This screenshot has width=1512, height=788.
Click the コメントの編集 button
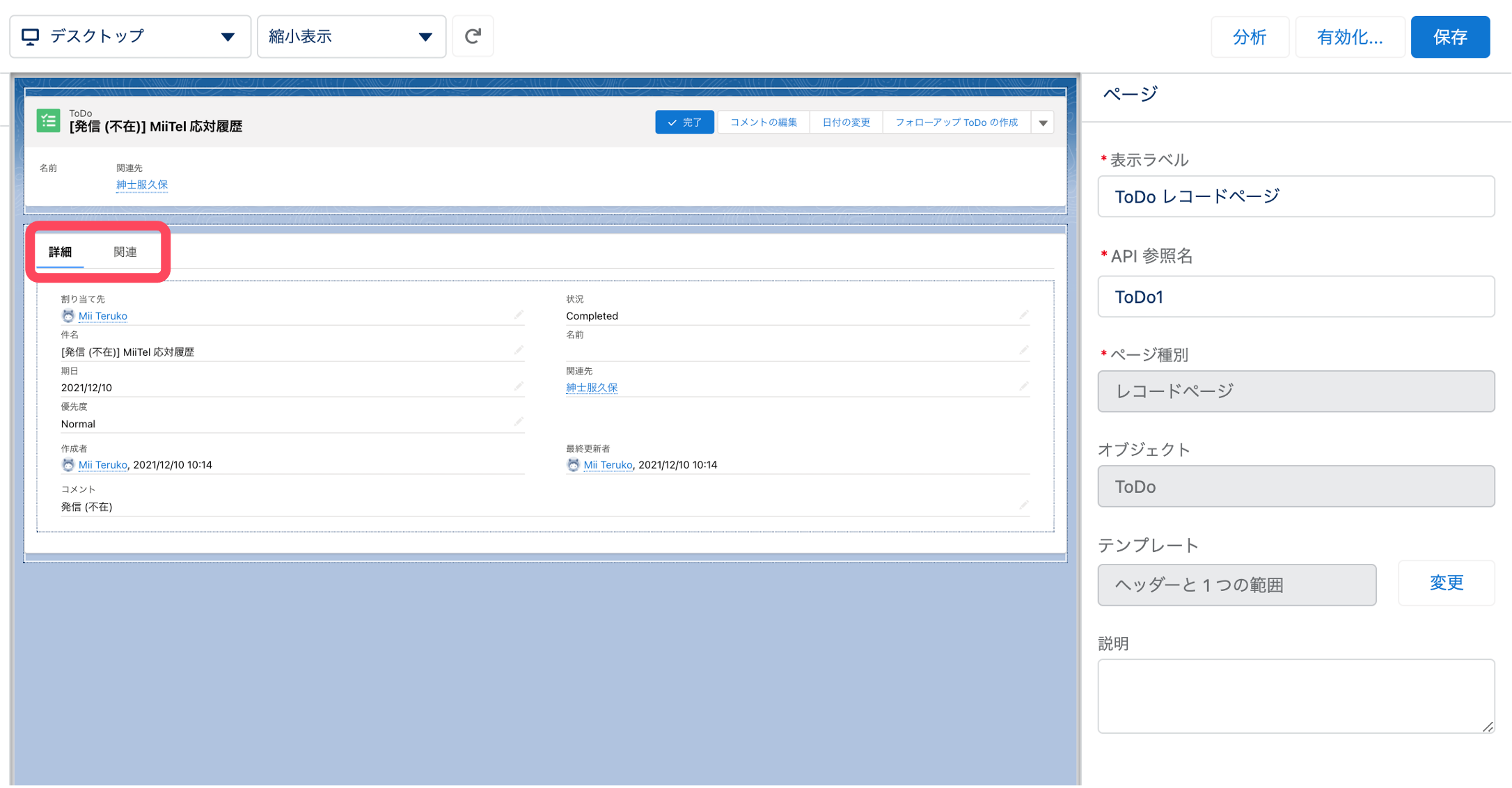pos(763,123)
